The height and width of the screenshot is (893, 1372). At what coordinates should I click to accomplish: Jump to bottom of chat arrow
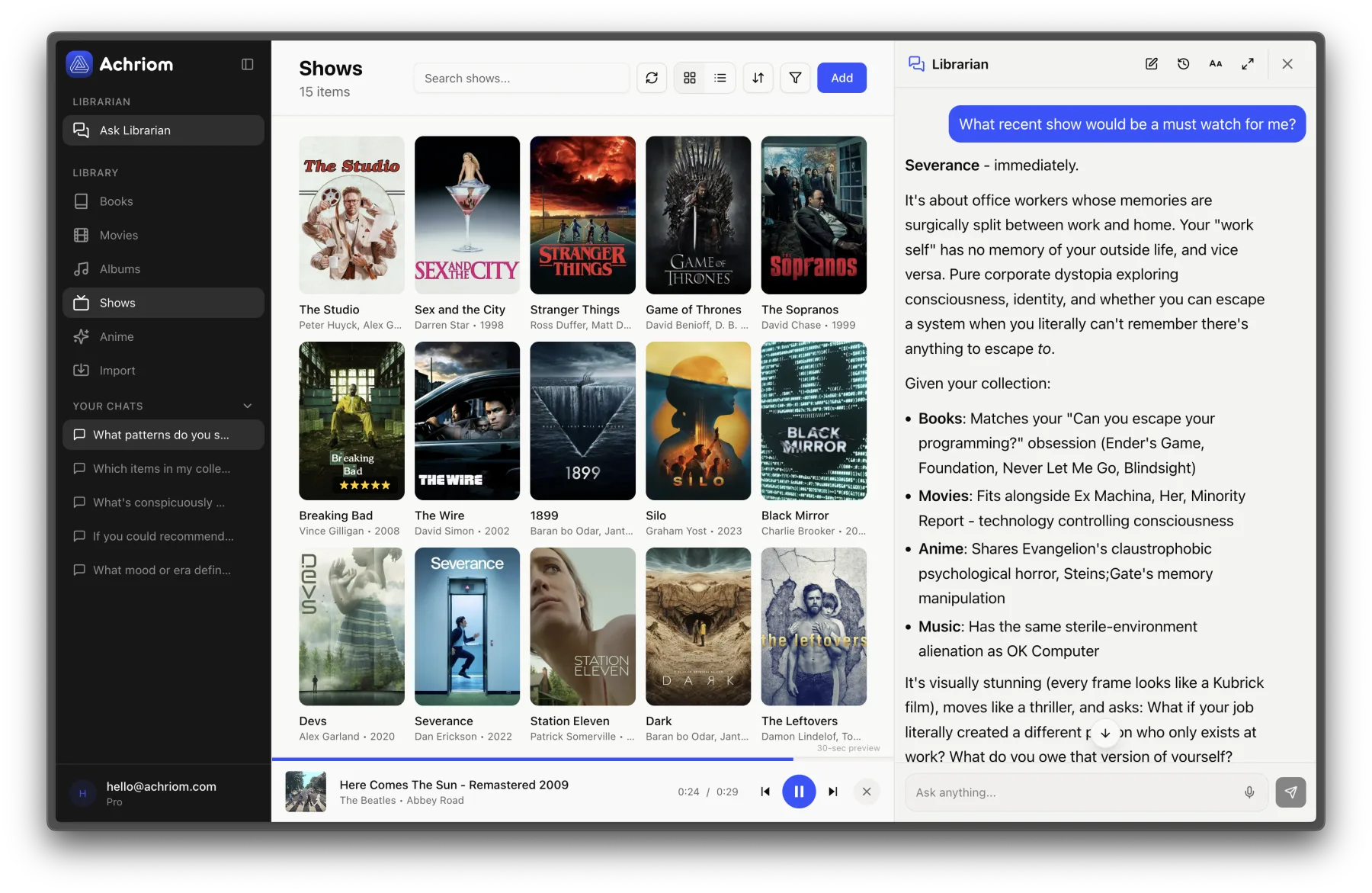1105,733
